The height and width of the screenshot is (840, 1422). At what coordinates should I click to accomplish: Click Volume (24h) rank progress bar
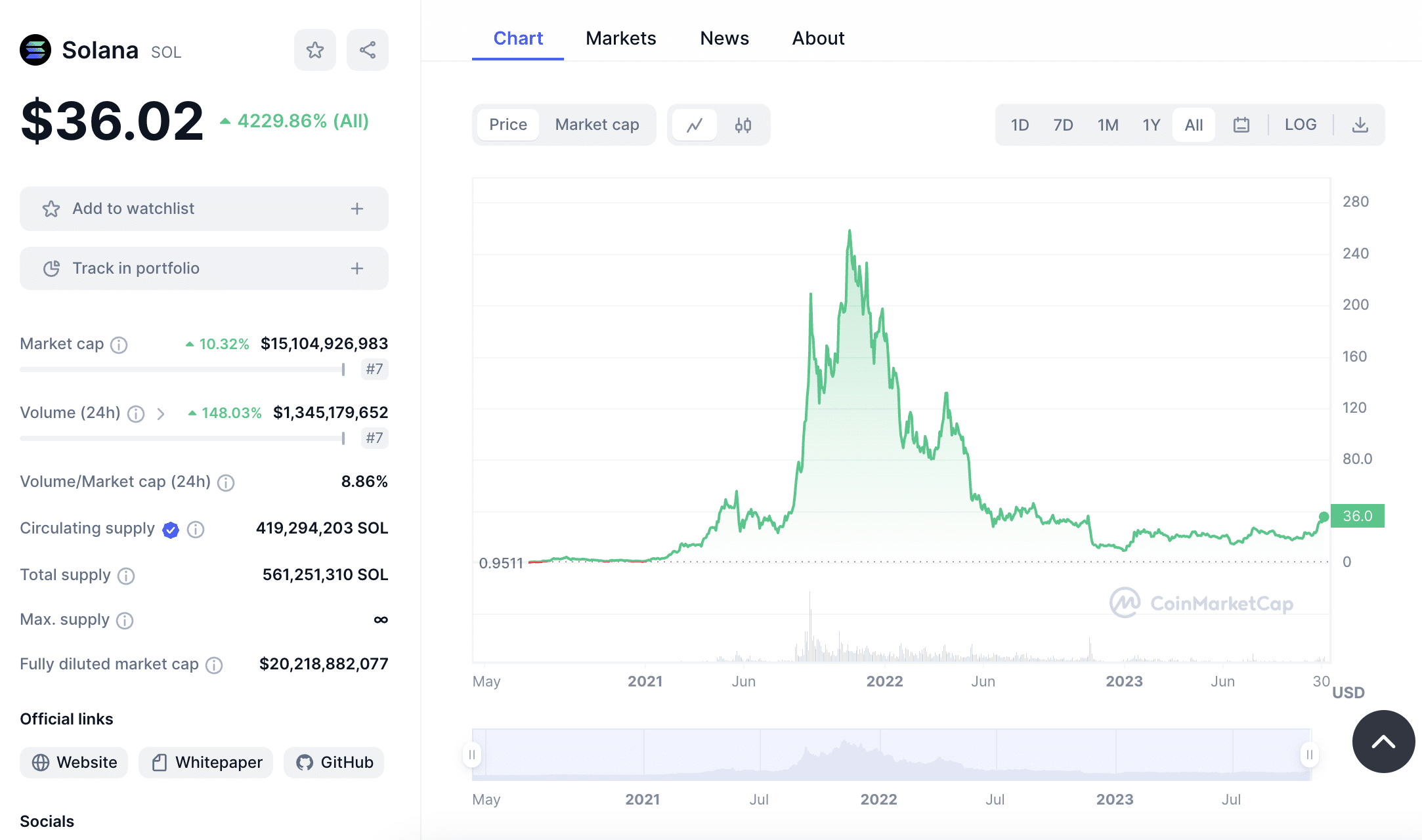pos(183,438)
